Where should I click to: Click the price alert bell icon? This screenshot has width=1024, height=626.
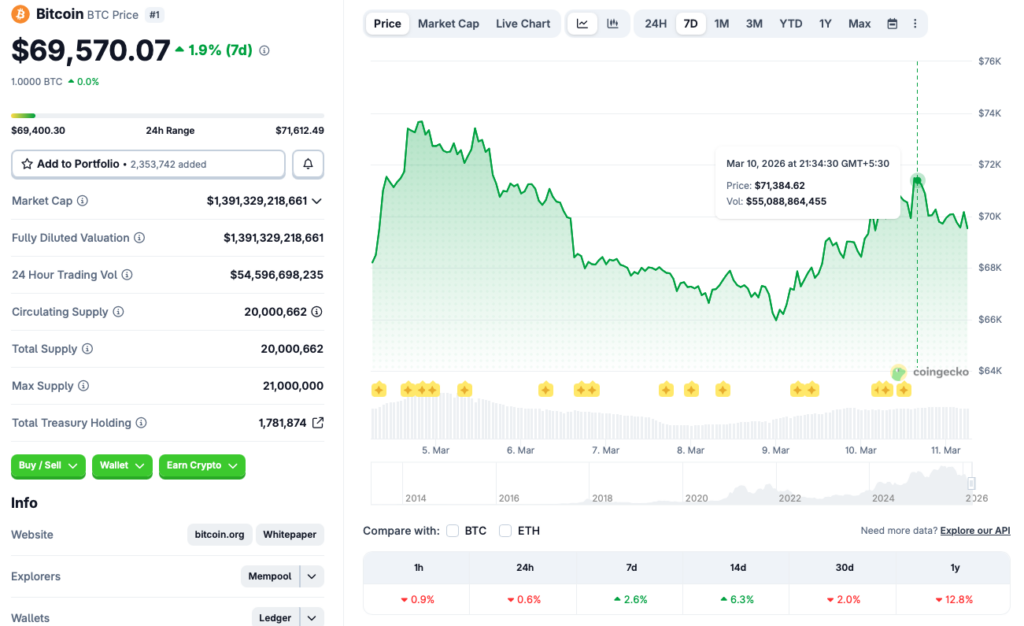308,163
